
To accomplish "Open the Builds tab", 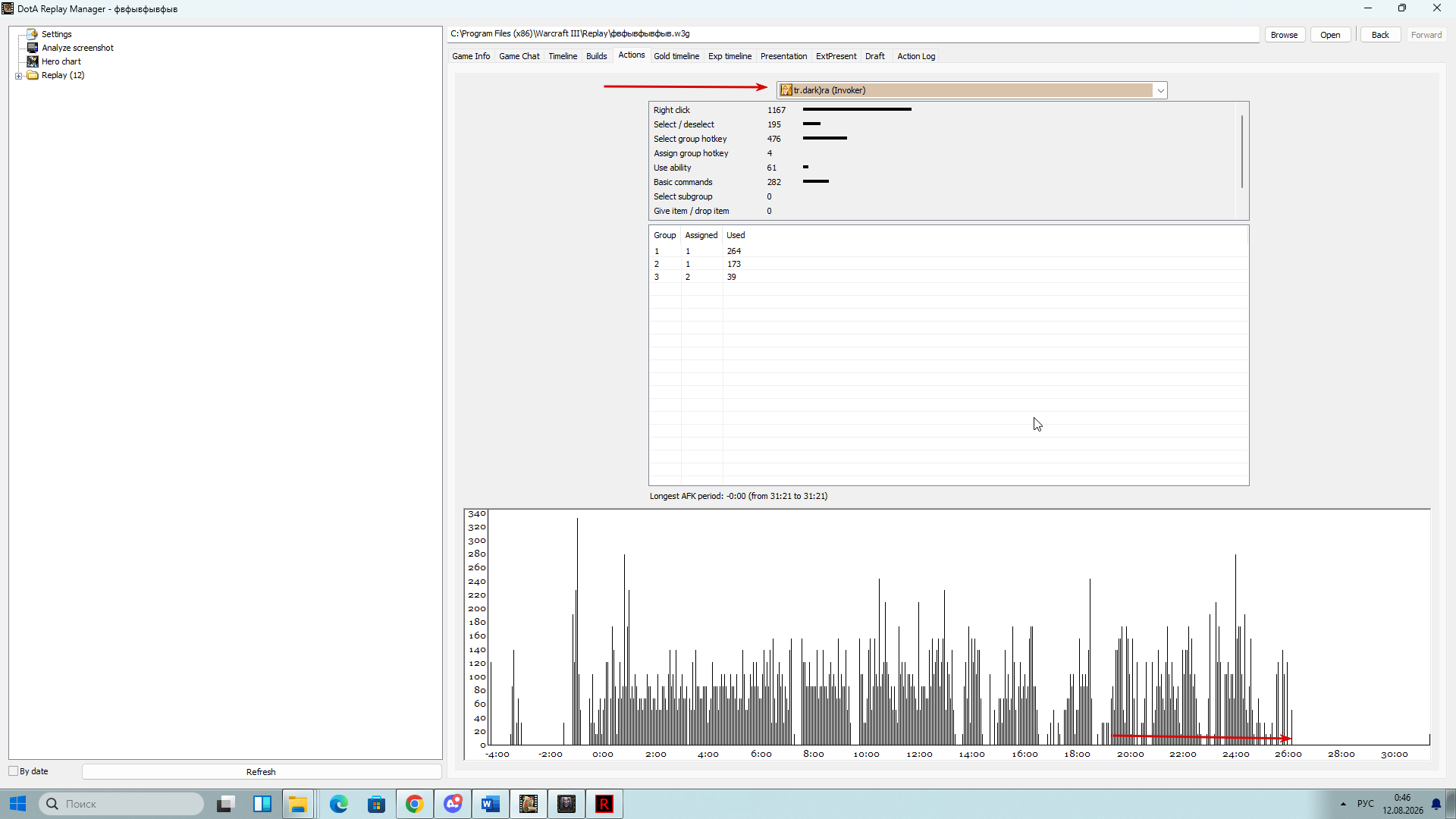I will tap(597, 56).
